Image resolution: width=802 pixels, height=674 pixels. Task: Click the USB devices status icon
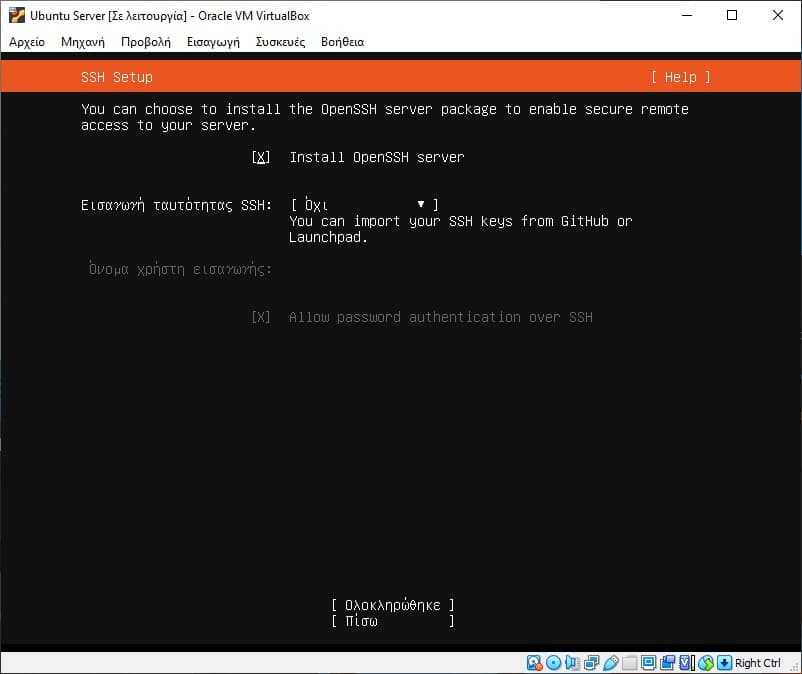[x=611, y=663]
